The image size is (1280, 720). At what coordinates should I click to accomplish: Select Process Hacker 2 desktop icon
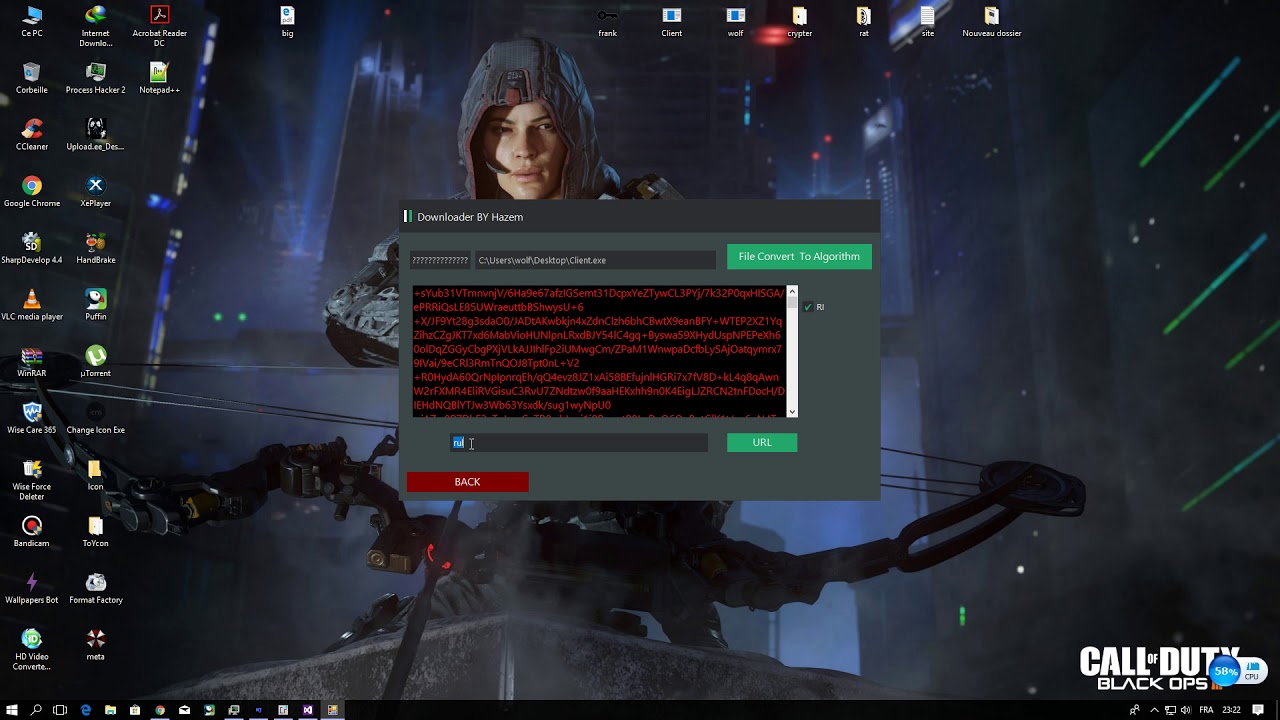[96, 79]
